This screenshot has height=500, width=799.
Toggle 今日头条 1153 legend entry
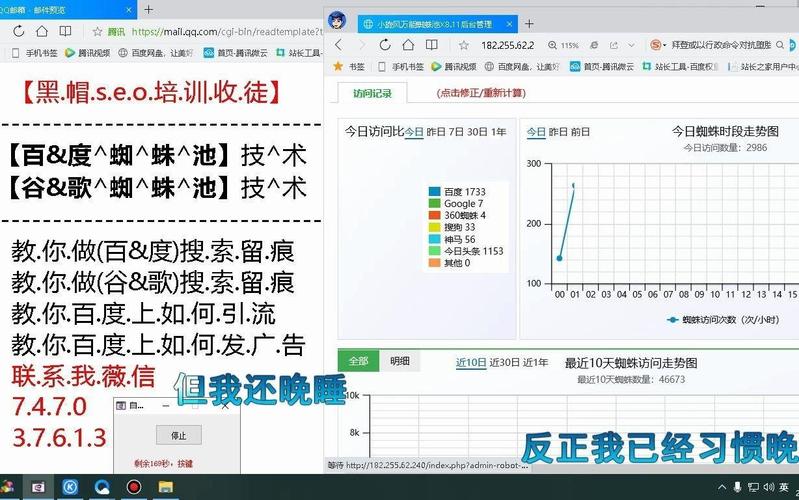pyautogui.click(x=466, y=251)
